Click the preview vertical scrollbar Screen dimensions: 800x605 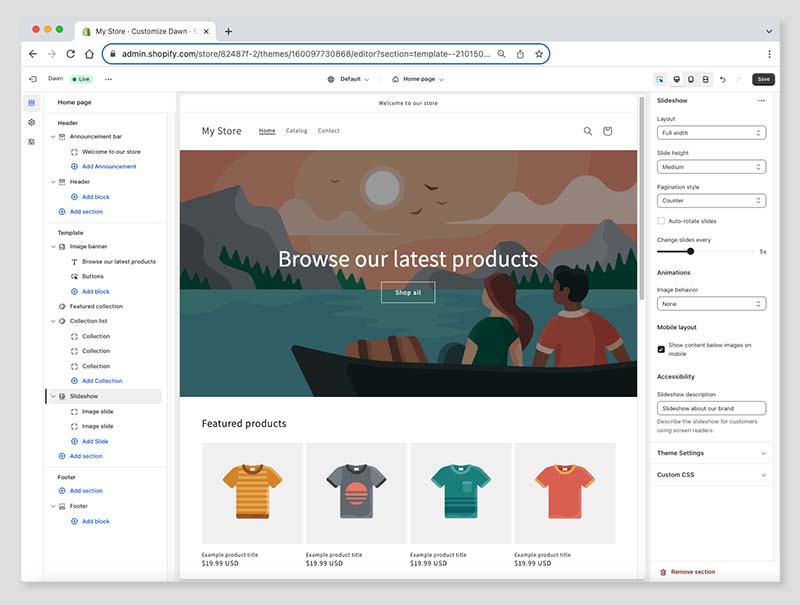pos(642,199)
